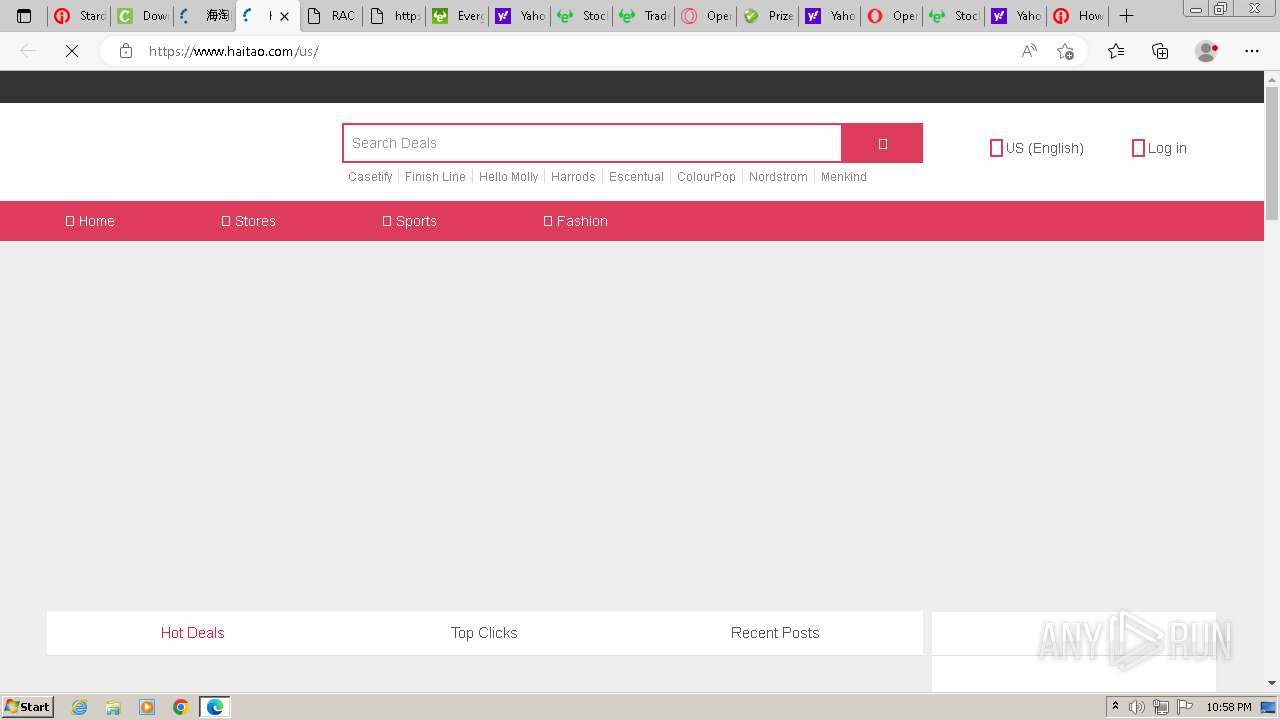Click the scrollbar down arrow
This screenshot has height=720, width=1280.
pyautogui.click(x=1272, y=683)
